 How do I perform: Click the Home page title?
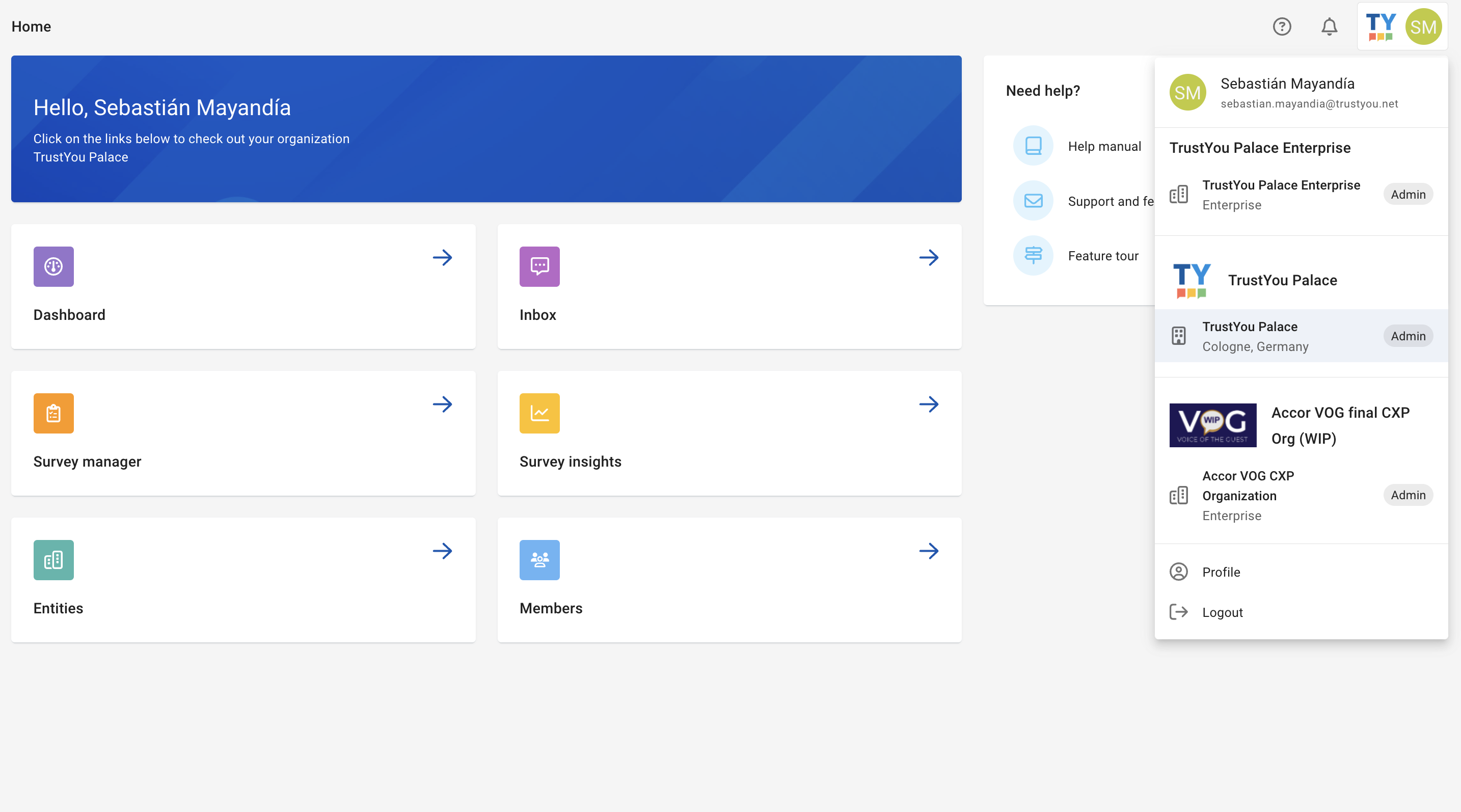click(x=31, y=26)
